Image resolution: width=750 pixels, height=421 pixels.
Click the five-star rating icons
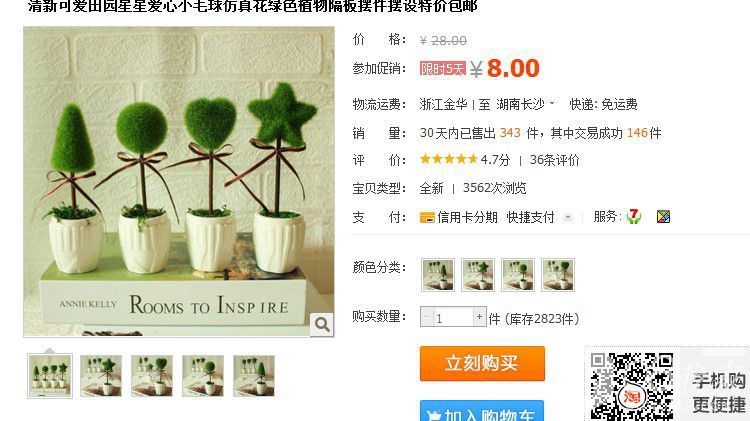coord(449,159)
